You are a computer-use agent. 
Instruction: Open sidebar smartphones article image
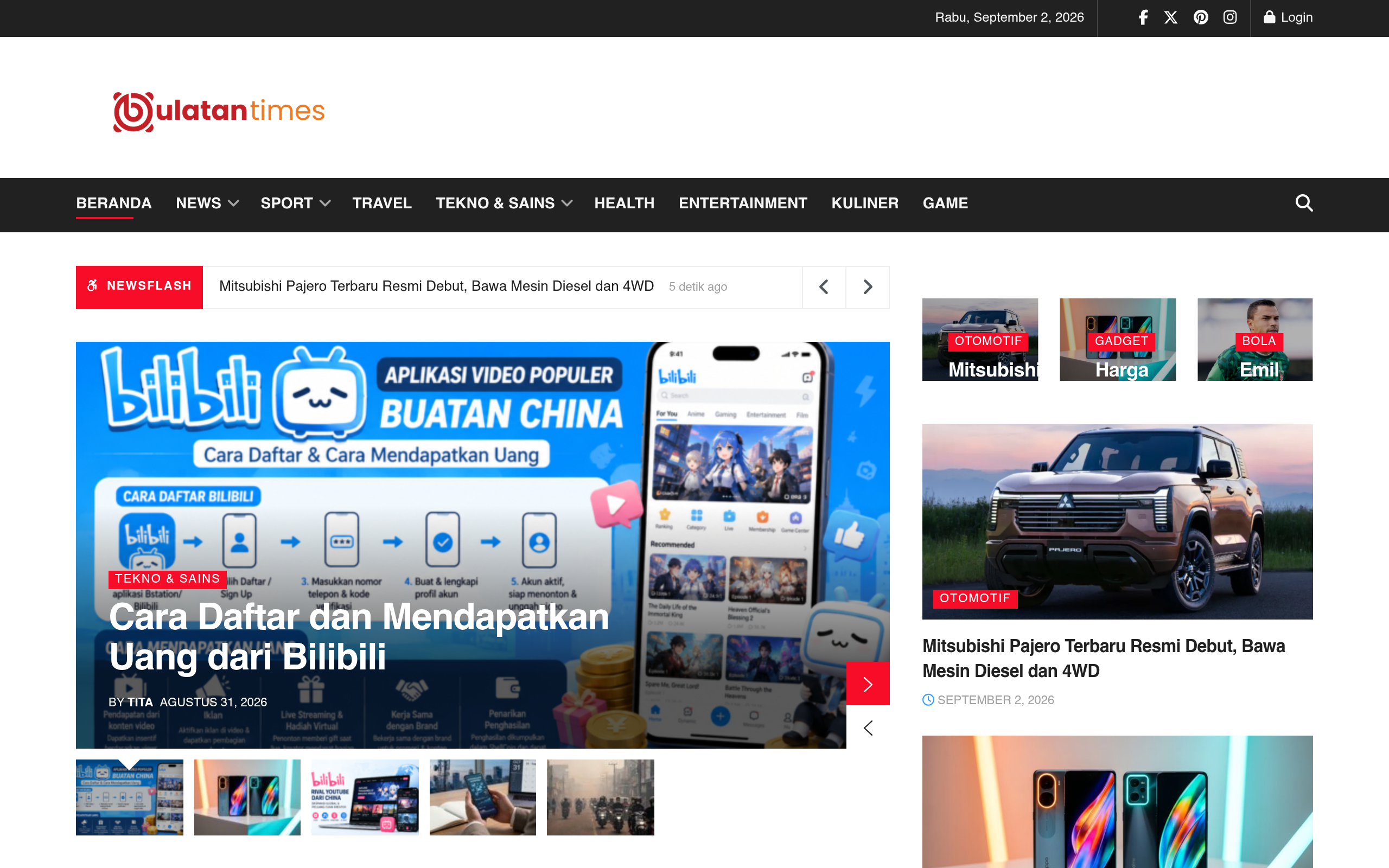1117,801
